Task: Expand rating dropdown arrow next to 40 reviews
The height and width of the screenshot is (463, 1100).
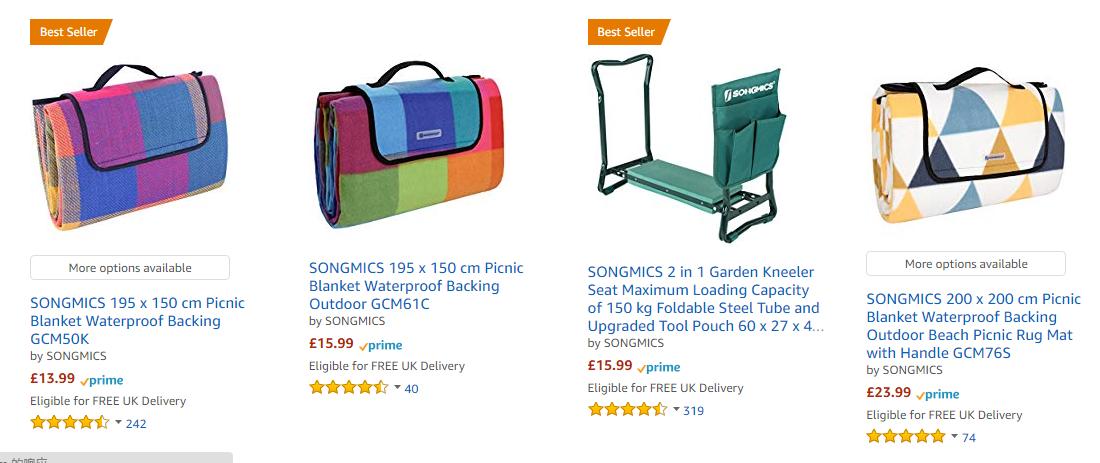Action: coord(397,387)
